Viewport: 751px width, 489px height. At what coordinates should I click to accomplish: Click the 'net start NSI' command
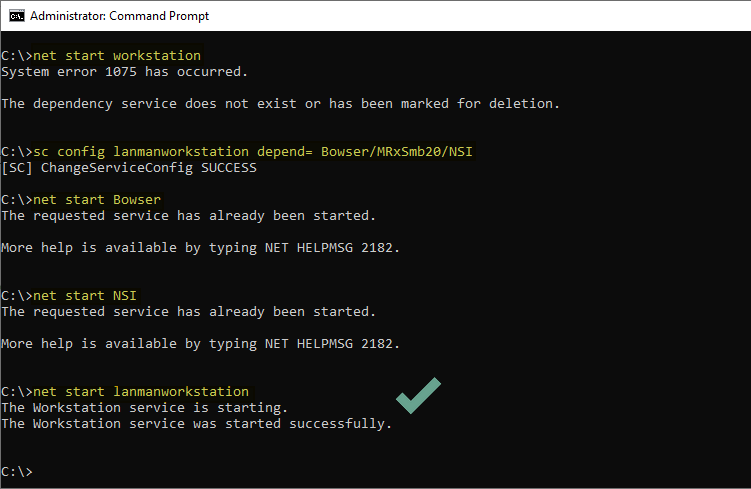point(85,296)
